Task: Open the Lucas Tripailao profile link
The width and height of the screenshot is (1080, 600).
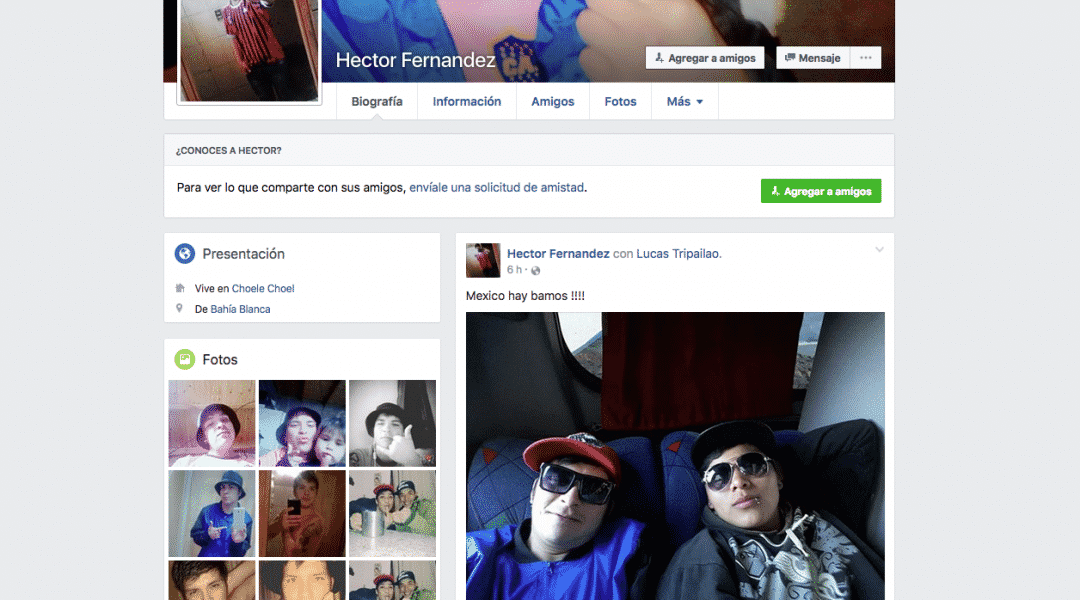Action: tap(678, 254)
